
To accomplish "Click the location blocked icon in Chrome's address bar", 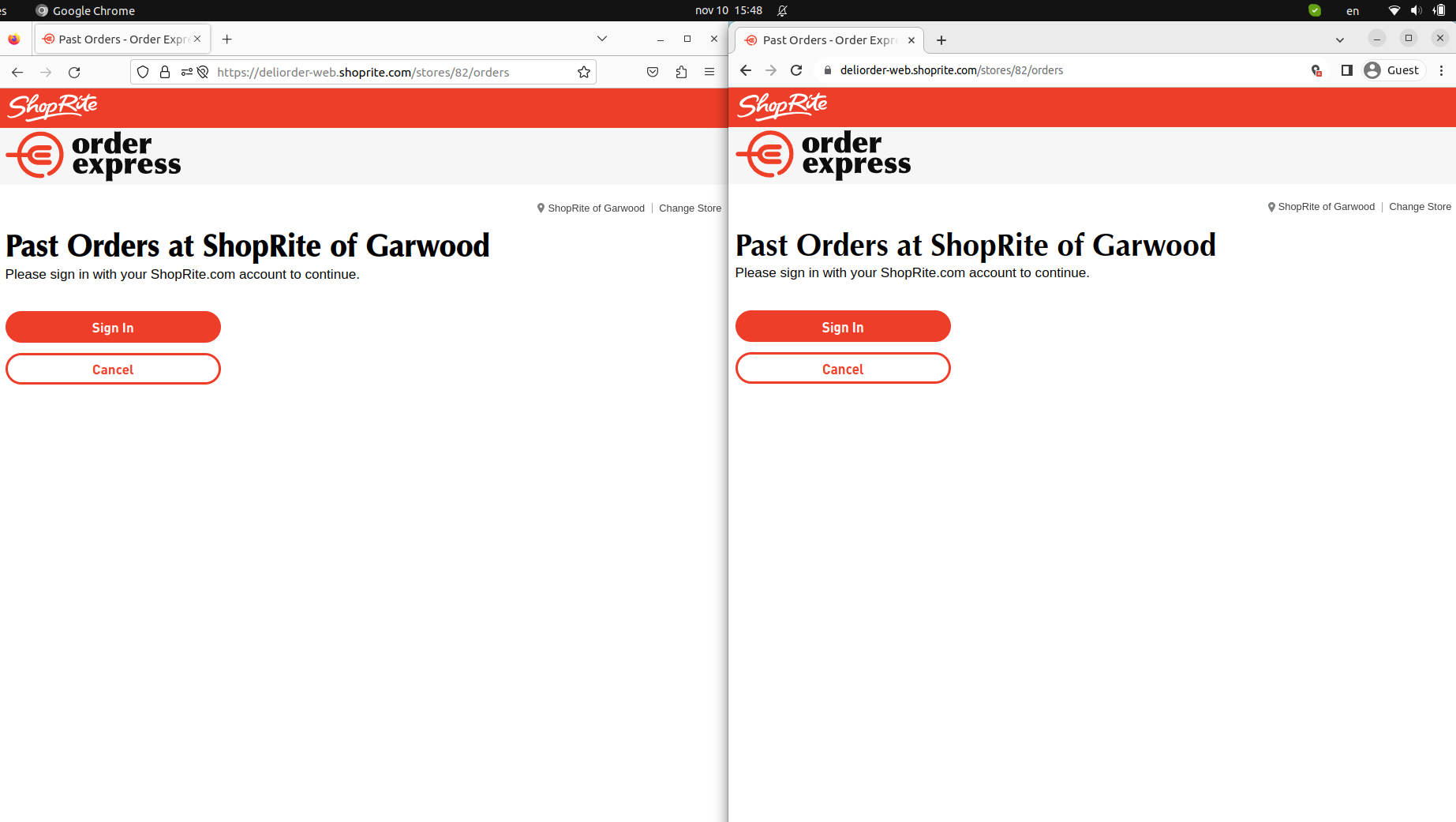I will click(1316, 70).
